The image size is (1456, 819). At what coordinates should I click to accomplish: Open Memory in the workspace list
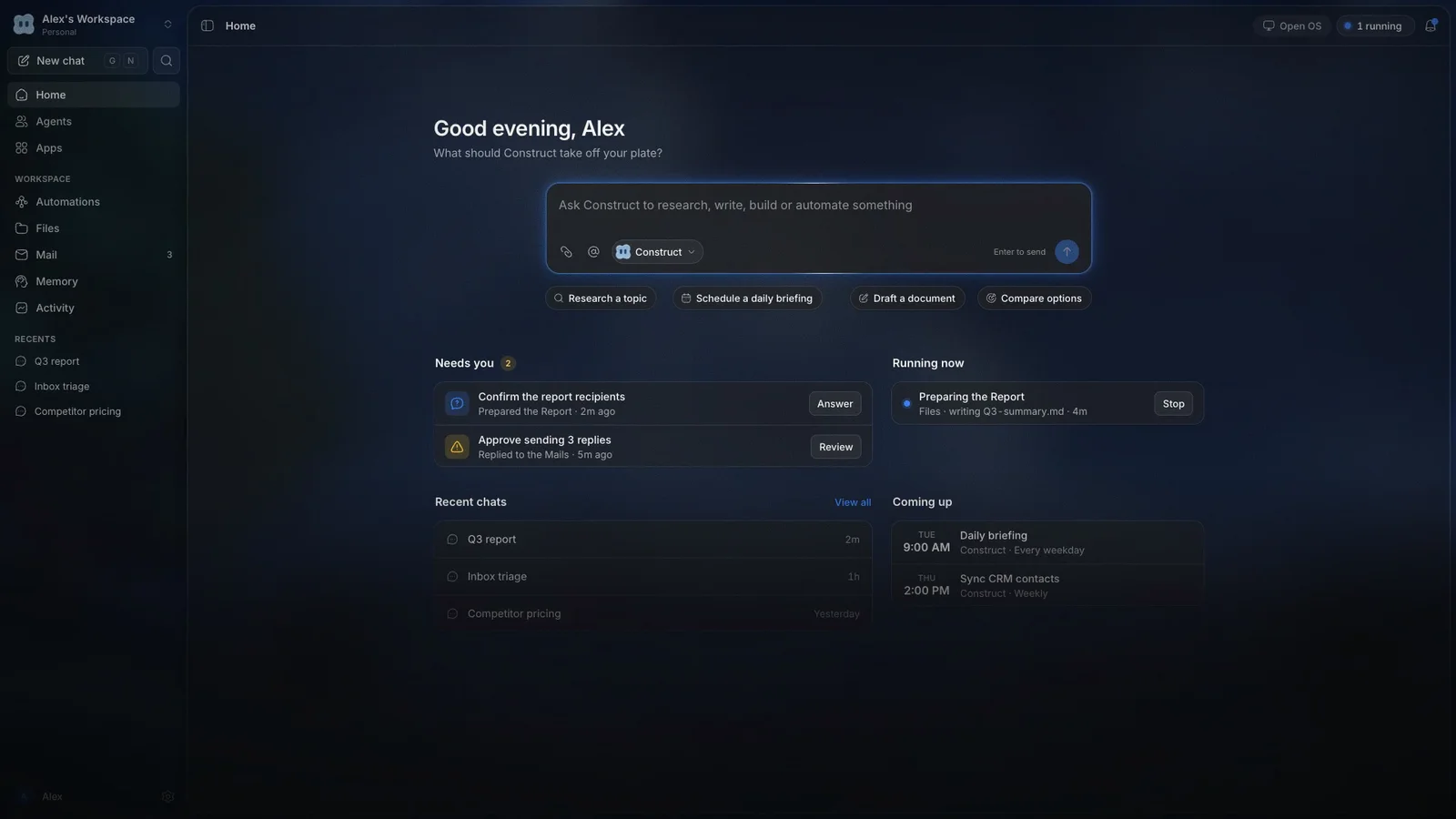pos(94,281)
